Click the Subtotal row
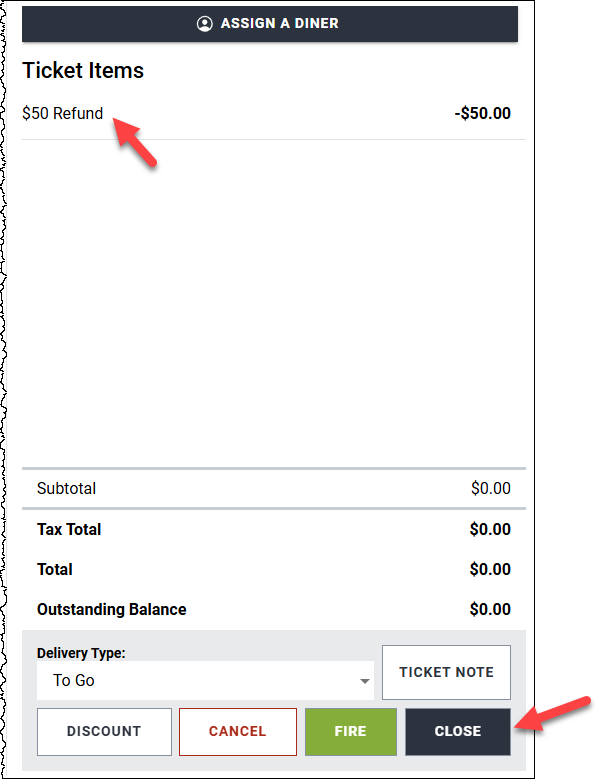 click(x=274, y=488)
